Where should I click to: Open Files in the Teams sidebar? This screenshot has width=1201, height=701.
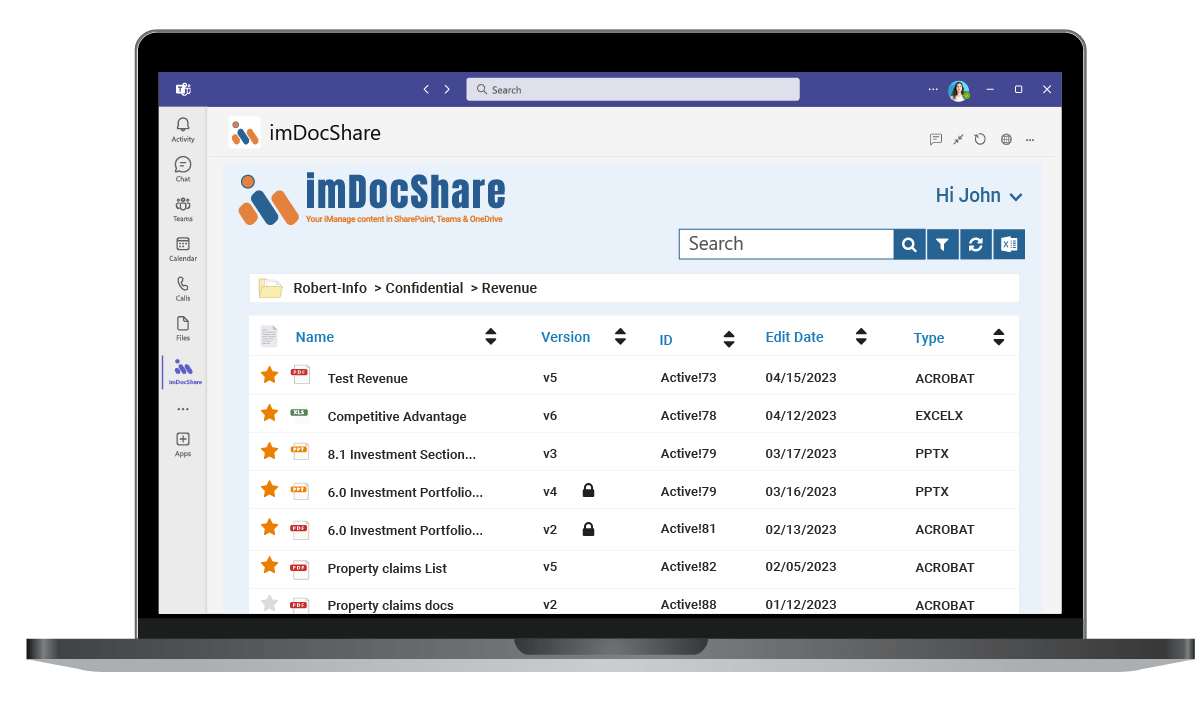click(183, 329)
